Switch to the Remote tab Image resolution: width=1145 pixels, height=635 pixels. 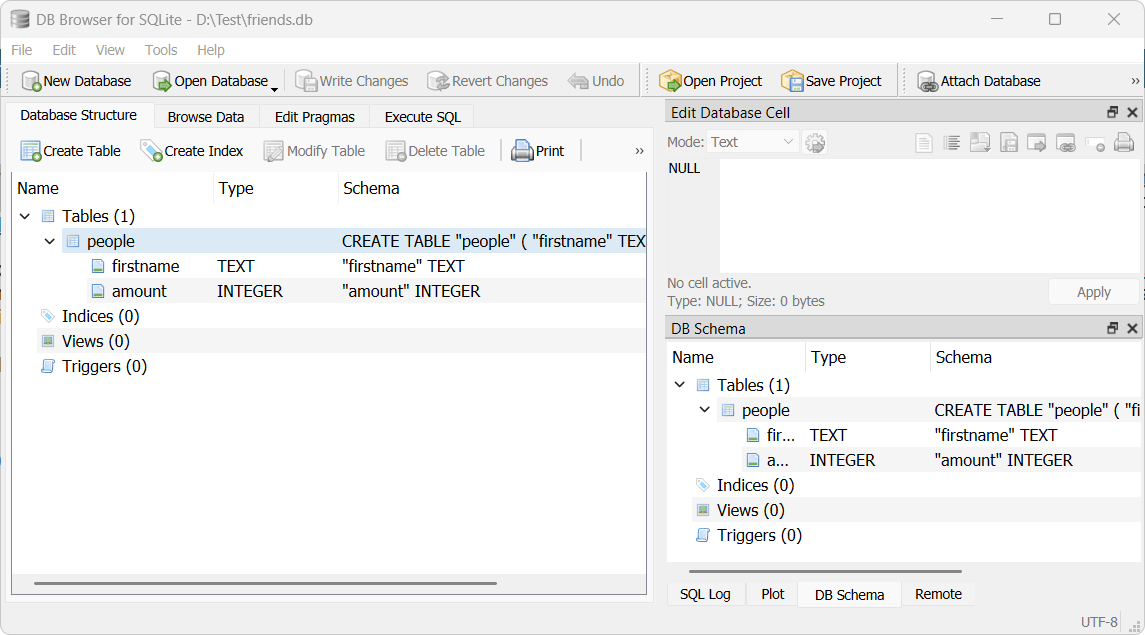938,594
